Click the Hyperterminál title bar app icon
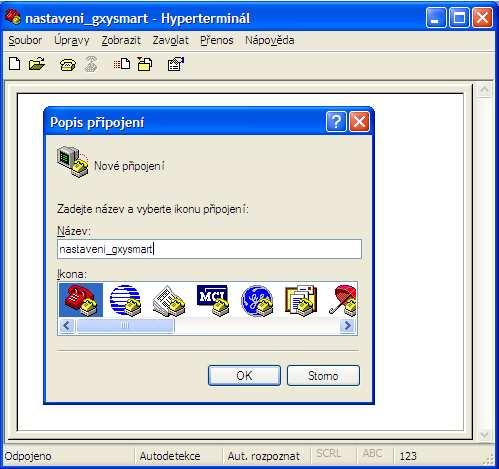Viewport: 499px width, 469px height. coord(13,17)
